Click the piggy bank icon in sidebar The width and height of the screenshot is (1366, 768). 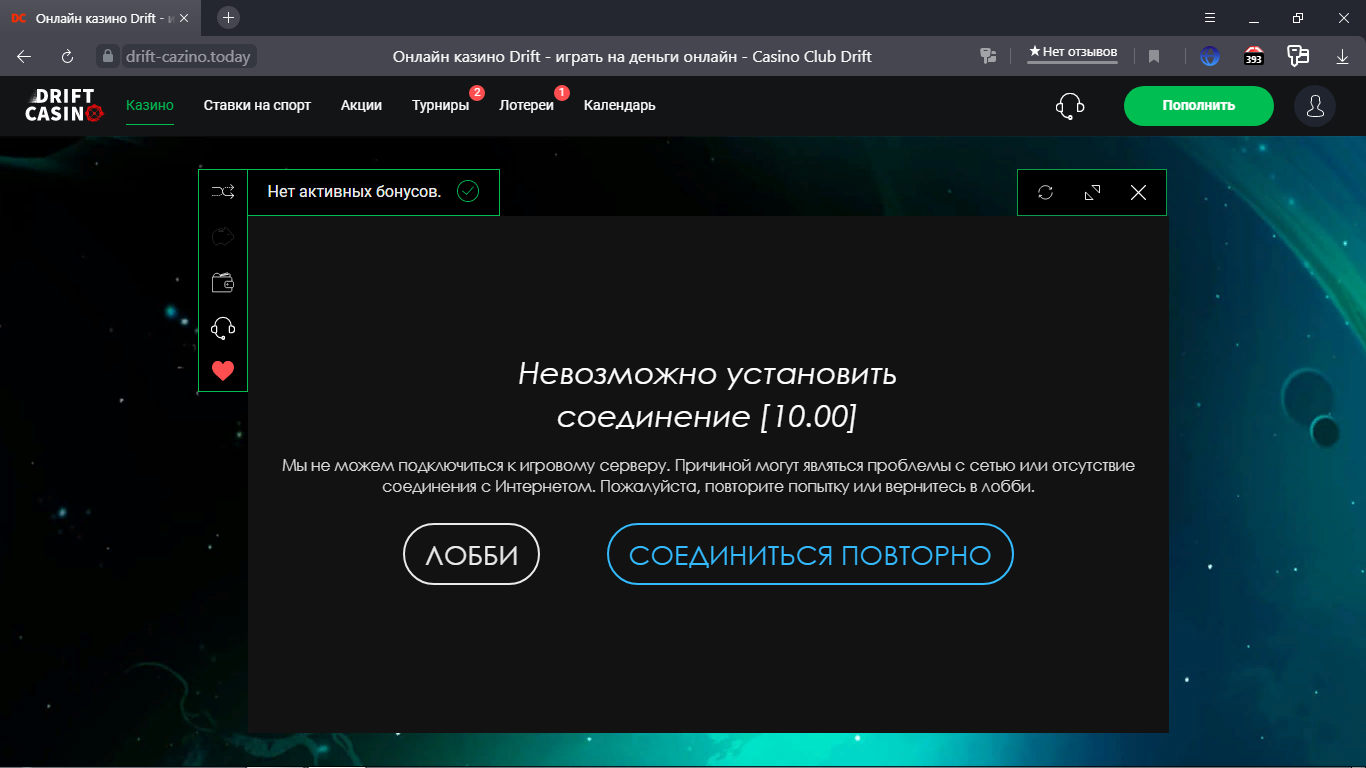pyautogui.click(x=223, y=237)
